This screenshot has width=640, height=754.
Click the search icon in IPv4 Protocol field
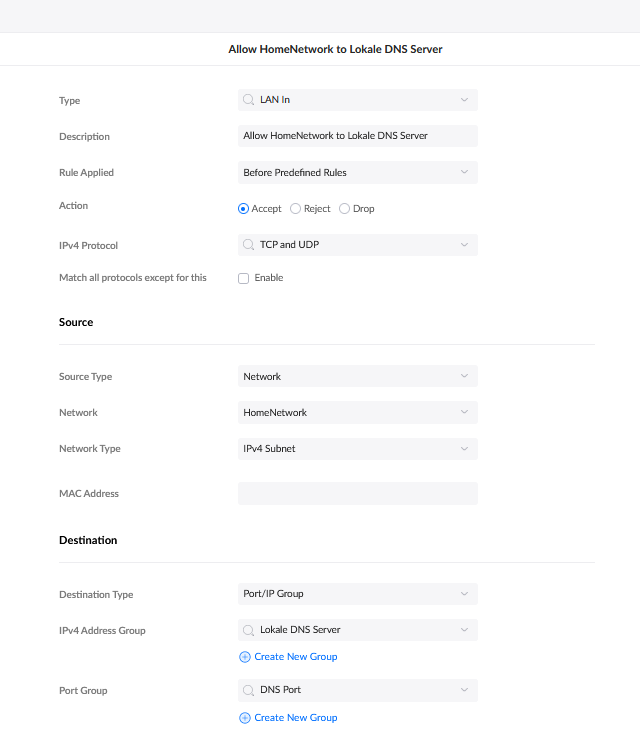(247, 245)
